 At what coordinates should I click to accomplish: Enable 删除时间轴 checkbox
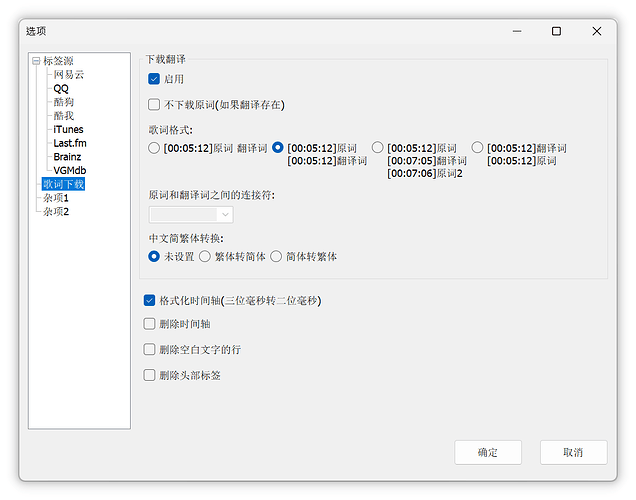click(149, 324)
